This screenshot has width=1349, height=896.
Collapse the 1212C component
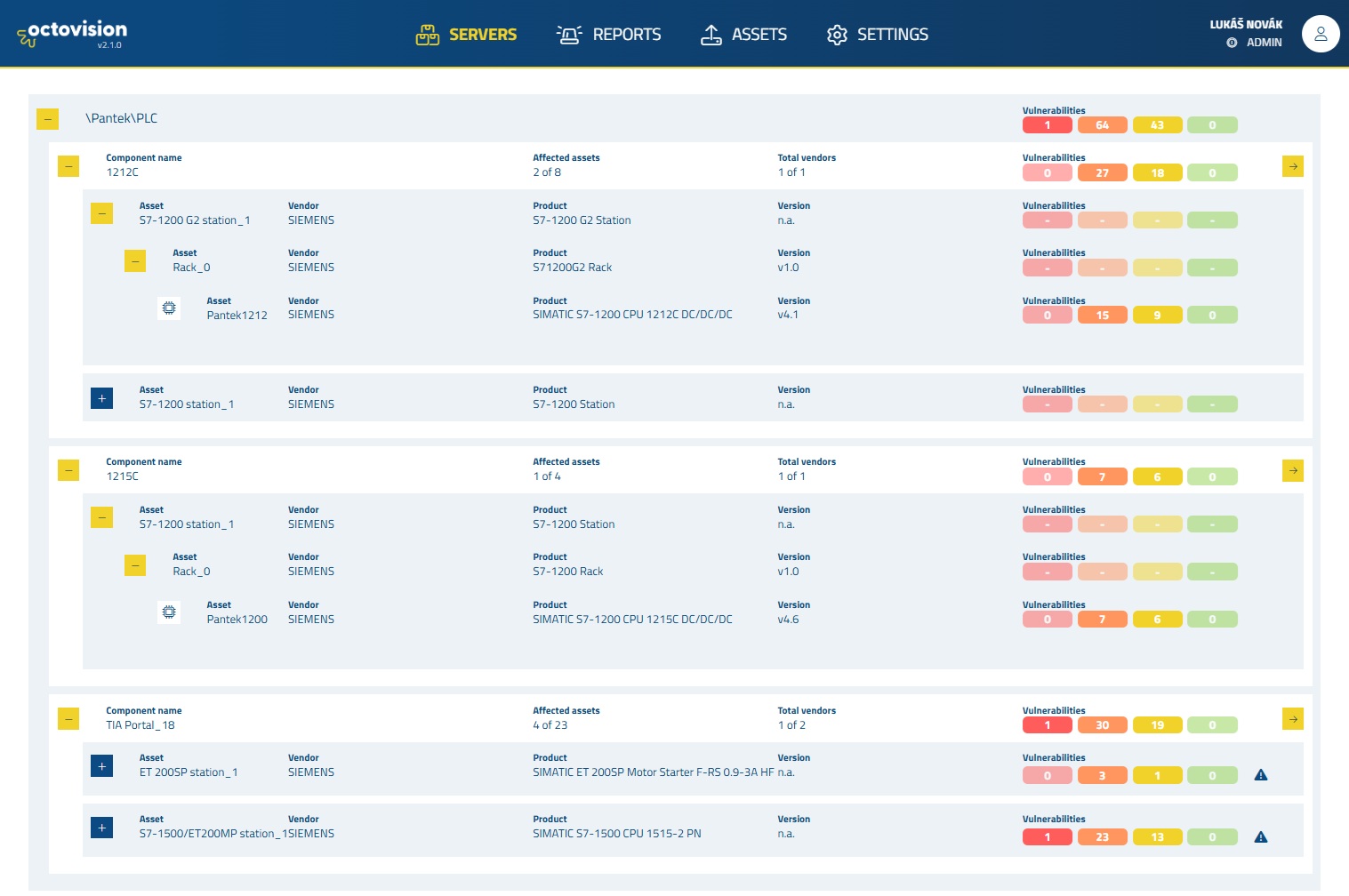click(68, 166)
